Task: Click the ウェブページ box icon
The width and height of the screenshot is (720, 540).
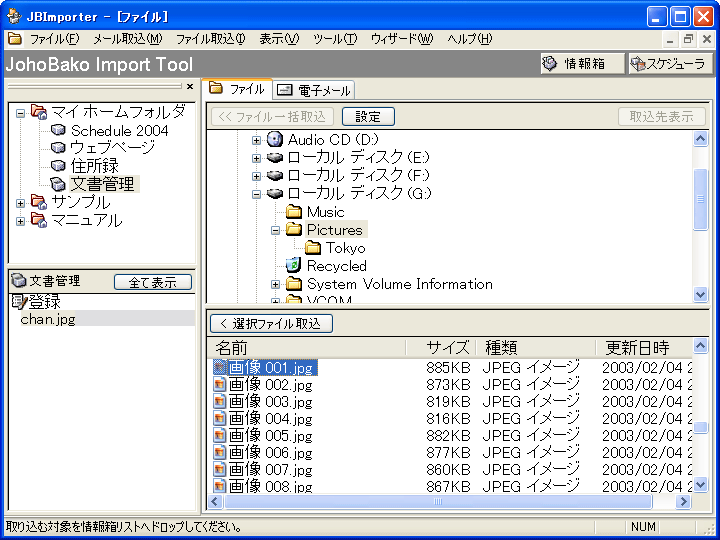Action: (x=58, y=148)
